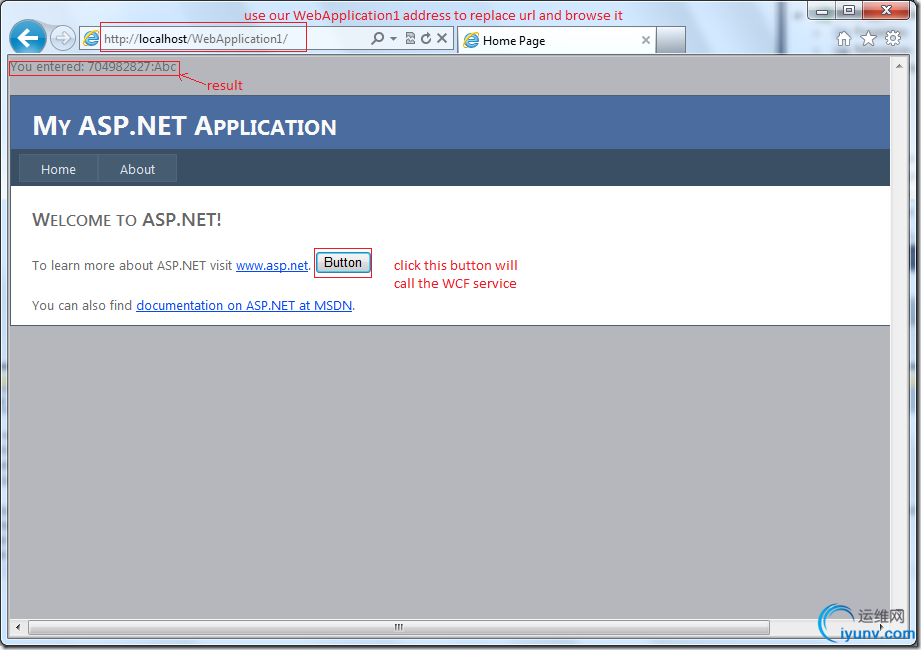This screenshot has width=921, height=650.
Task: Go back with the browser Back arrow
Action: click(28, 38)
